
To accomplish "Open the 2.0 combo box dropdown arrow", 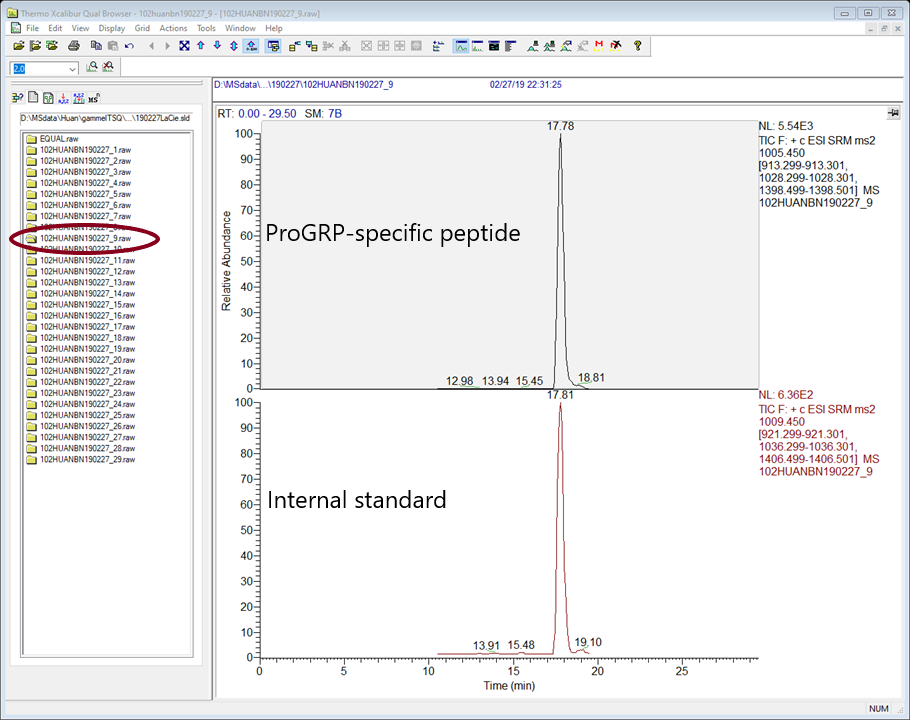I will [72, 69].
